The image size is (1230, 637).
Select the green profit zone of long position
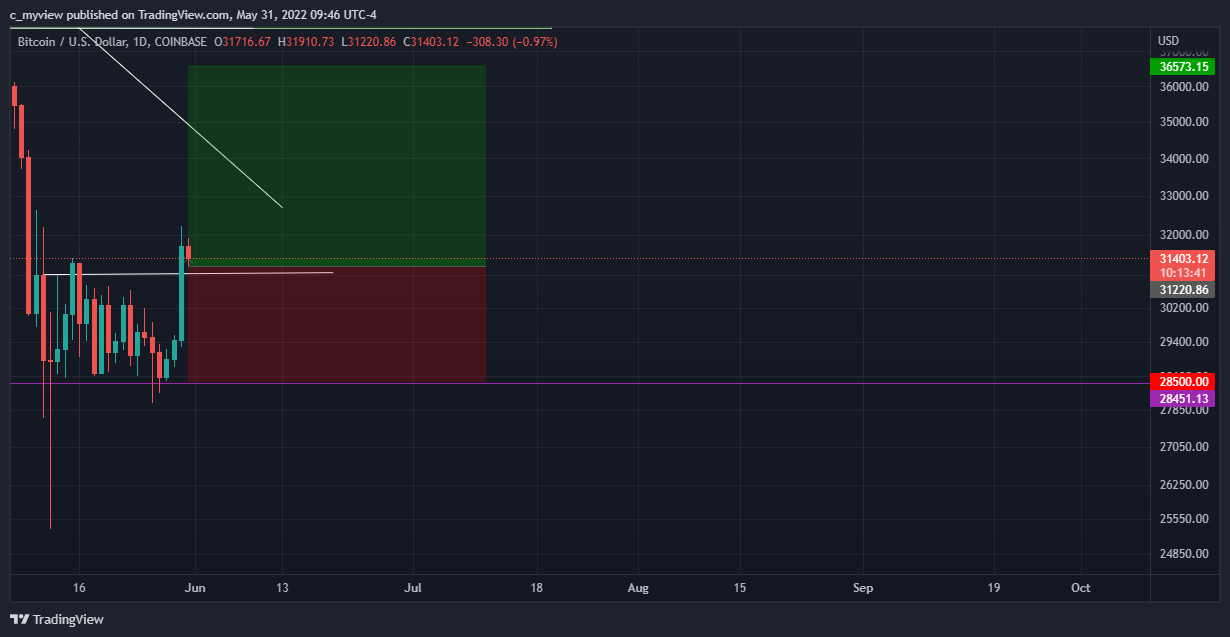click(337, 166)
